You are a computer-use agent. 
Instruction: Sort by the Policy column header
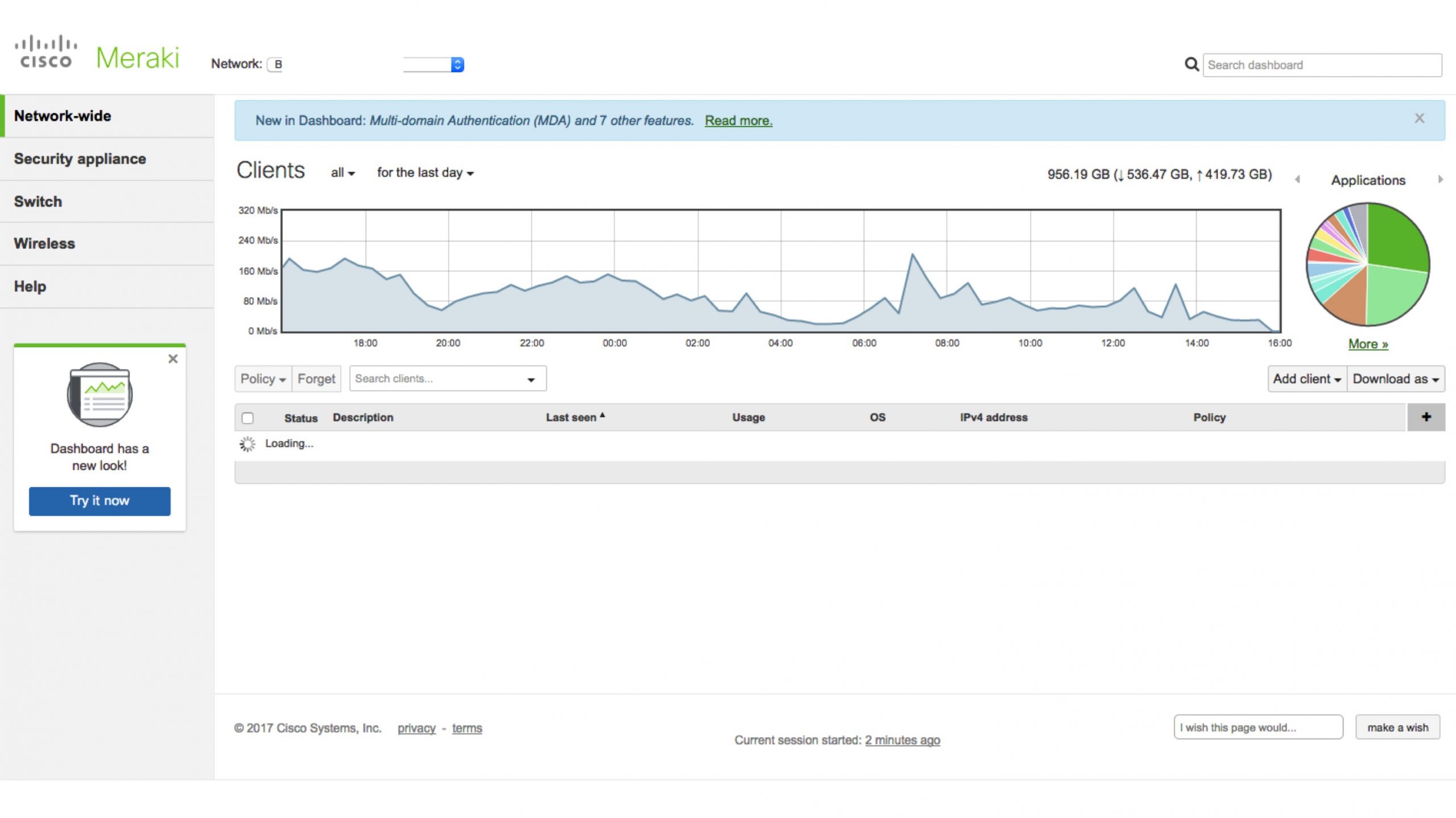(1209, 417)
